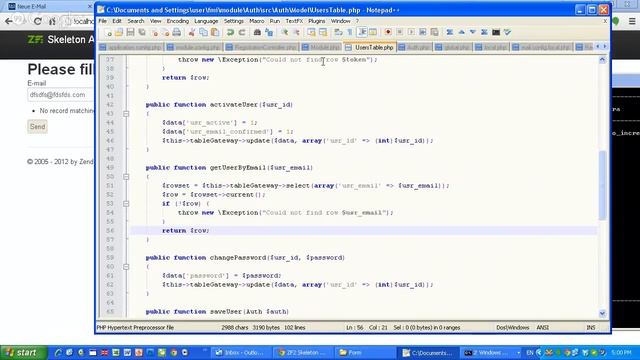The image size is (640, 360).
Task: Click the vertical scrollbar thumb in editor
Action: click(602, 185)
